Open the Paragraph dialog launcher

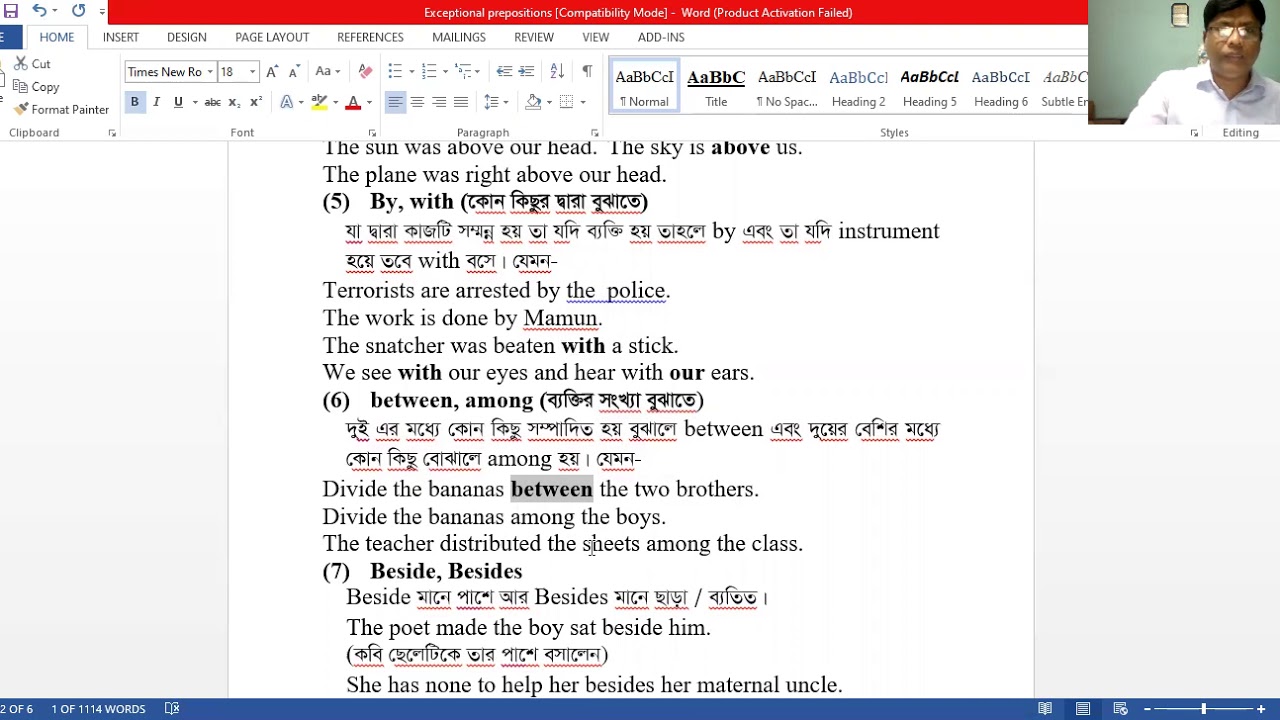click(594, 133)
